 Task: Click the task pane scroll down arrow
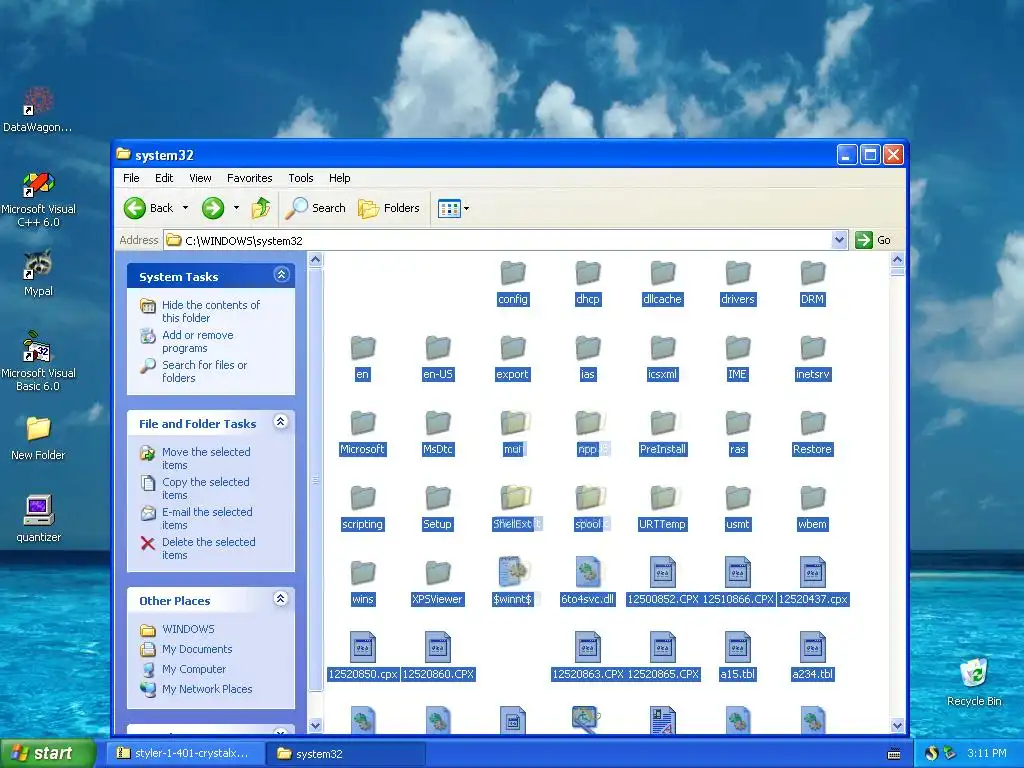click(315, 725)
